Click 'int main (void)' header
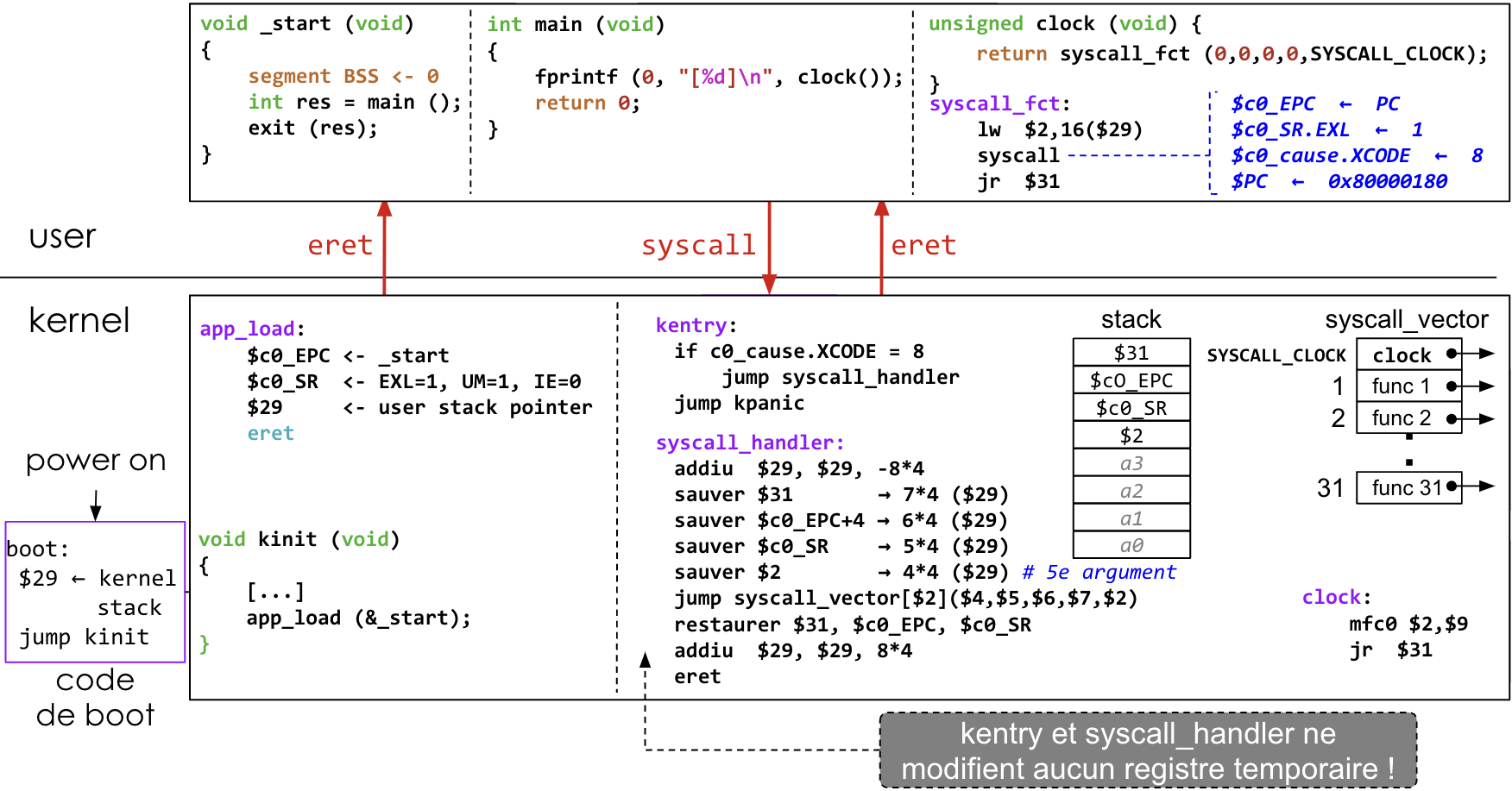 coord(576,25)
